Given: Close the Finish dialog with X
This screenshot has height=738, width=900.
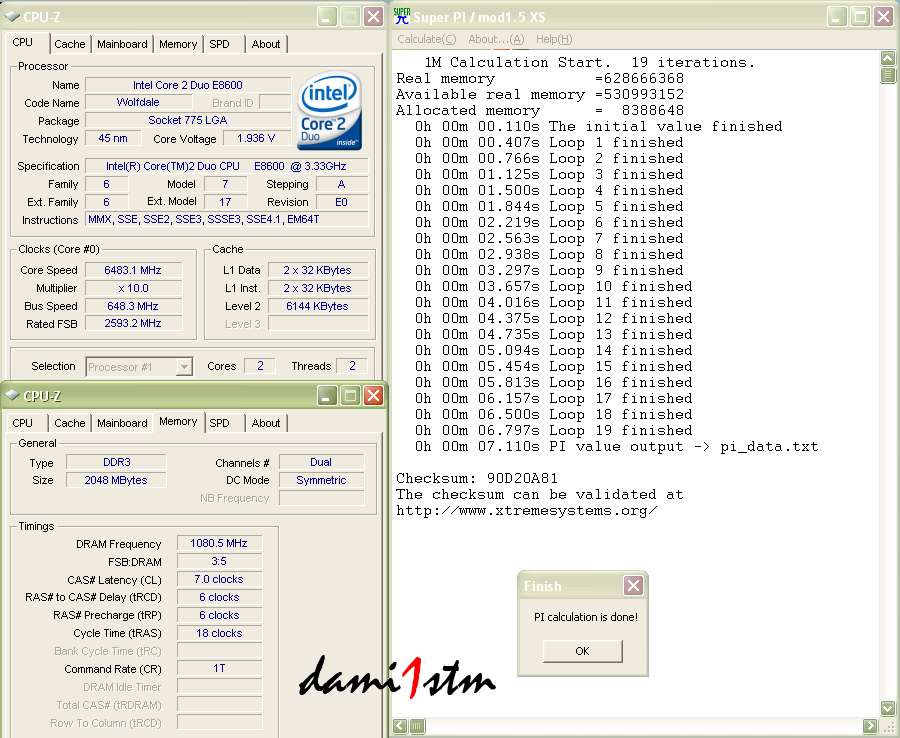Looking at the screenshot, I should tap(634, 586).
